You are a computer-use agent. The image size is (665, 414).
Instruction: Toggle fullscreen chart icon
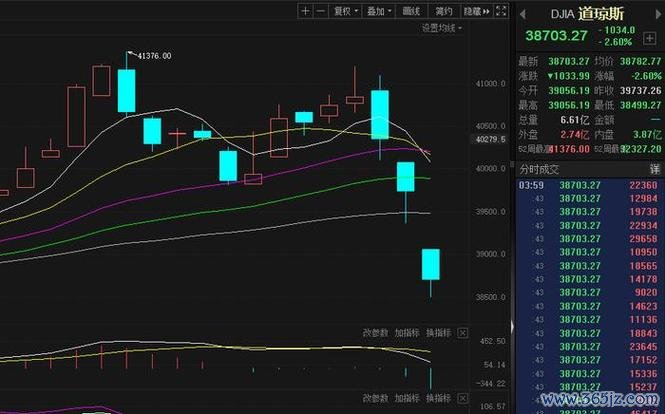pyautogui.click(x=501, y=11)
